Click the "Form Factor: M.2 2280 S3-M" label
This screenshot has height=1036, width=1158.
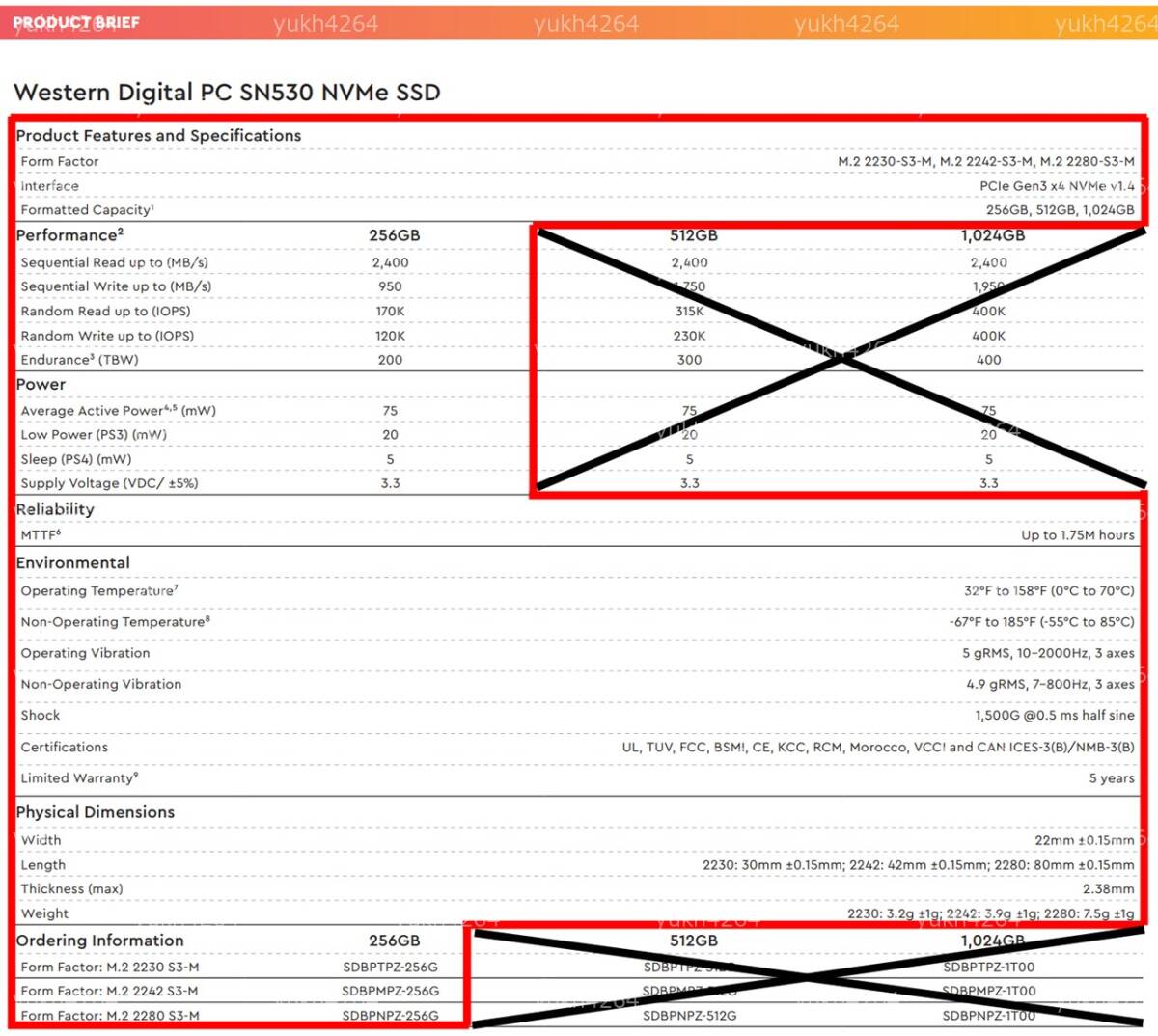110,1016
